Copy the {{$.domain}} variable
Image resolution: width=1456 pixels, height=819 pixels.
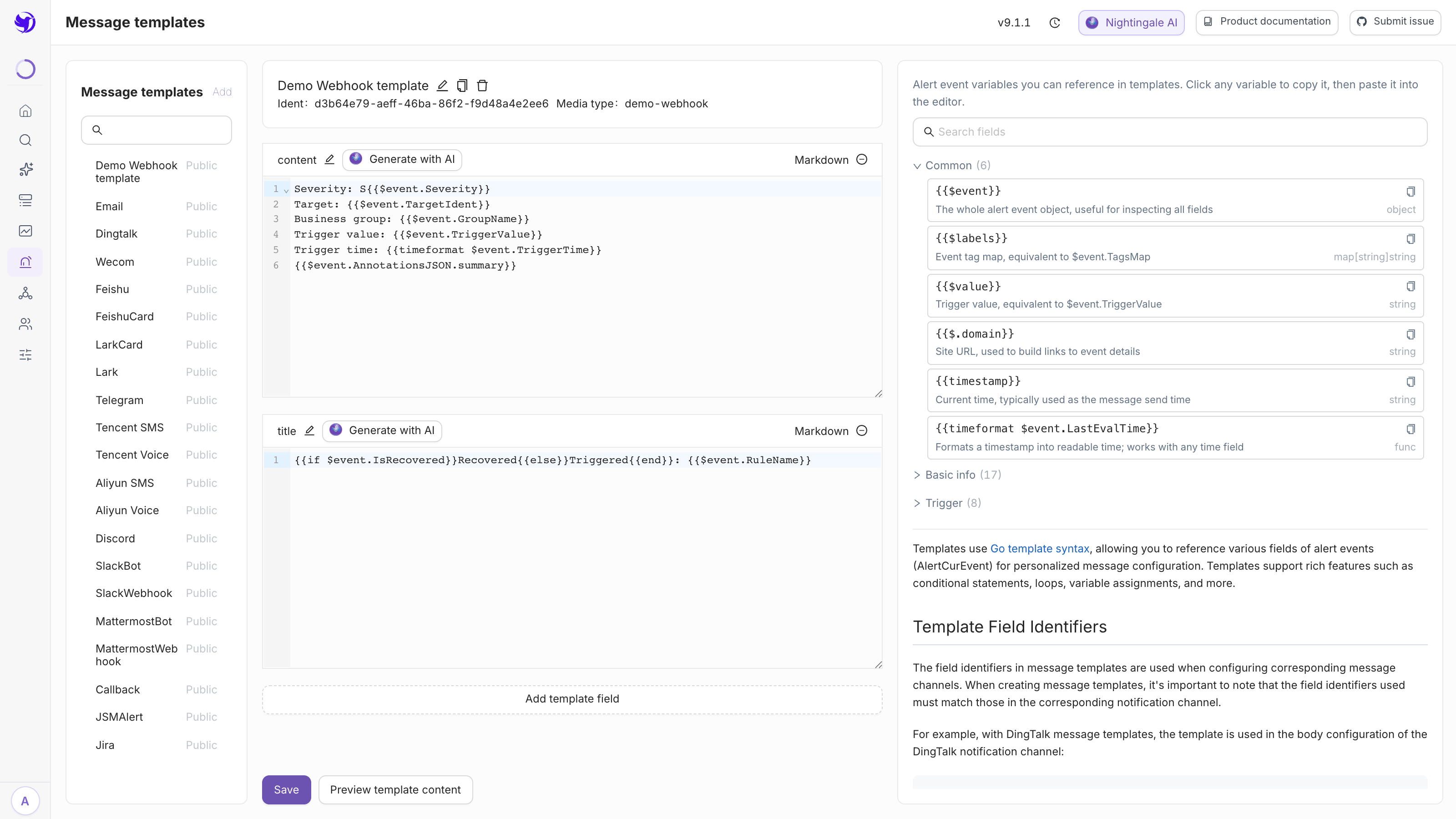(1411, 334)
